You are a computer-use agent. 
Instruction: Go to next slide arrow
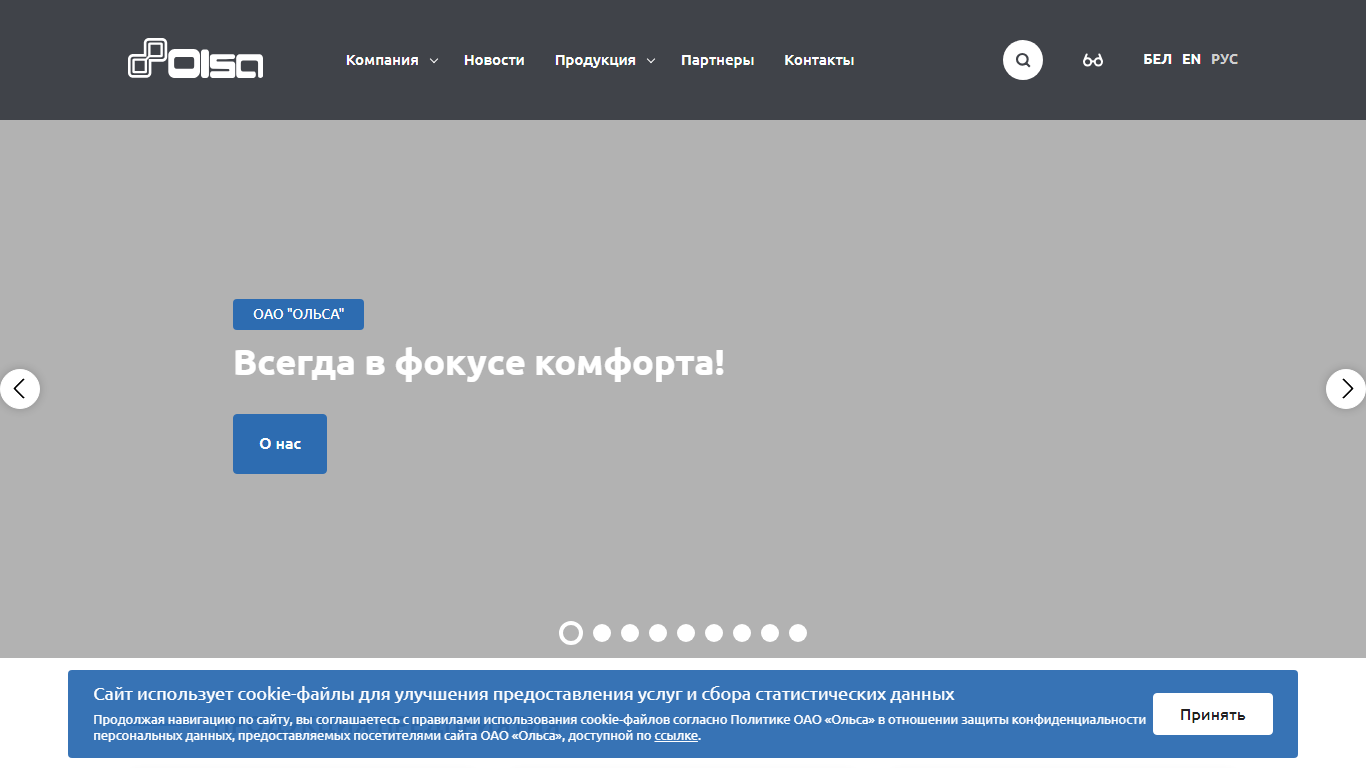(1346, 389)
